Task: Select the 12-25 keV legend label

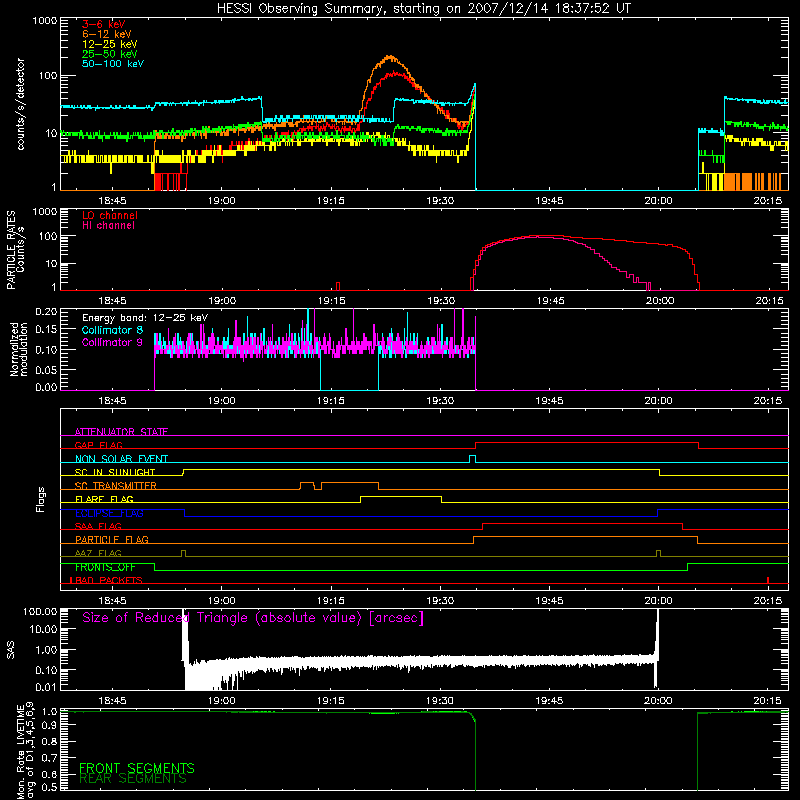Action: [110, 44]
